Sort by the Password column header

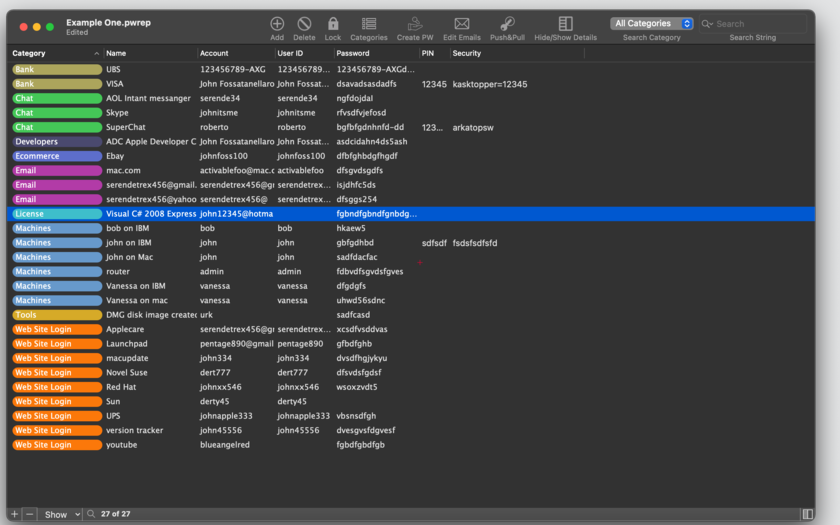click(377, 53)
